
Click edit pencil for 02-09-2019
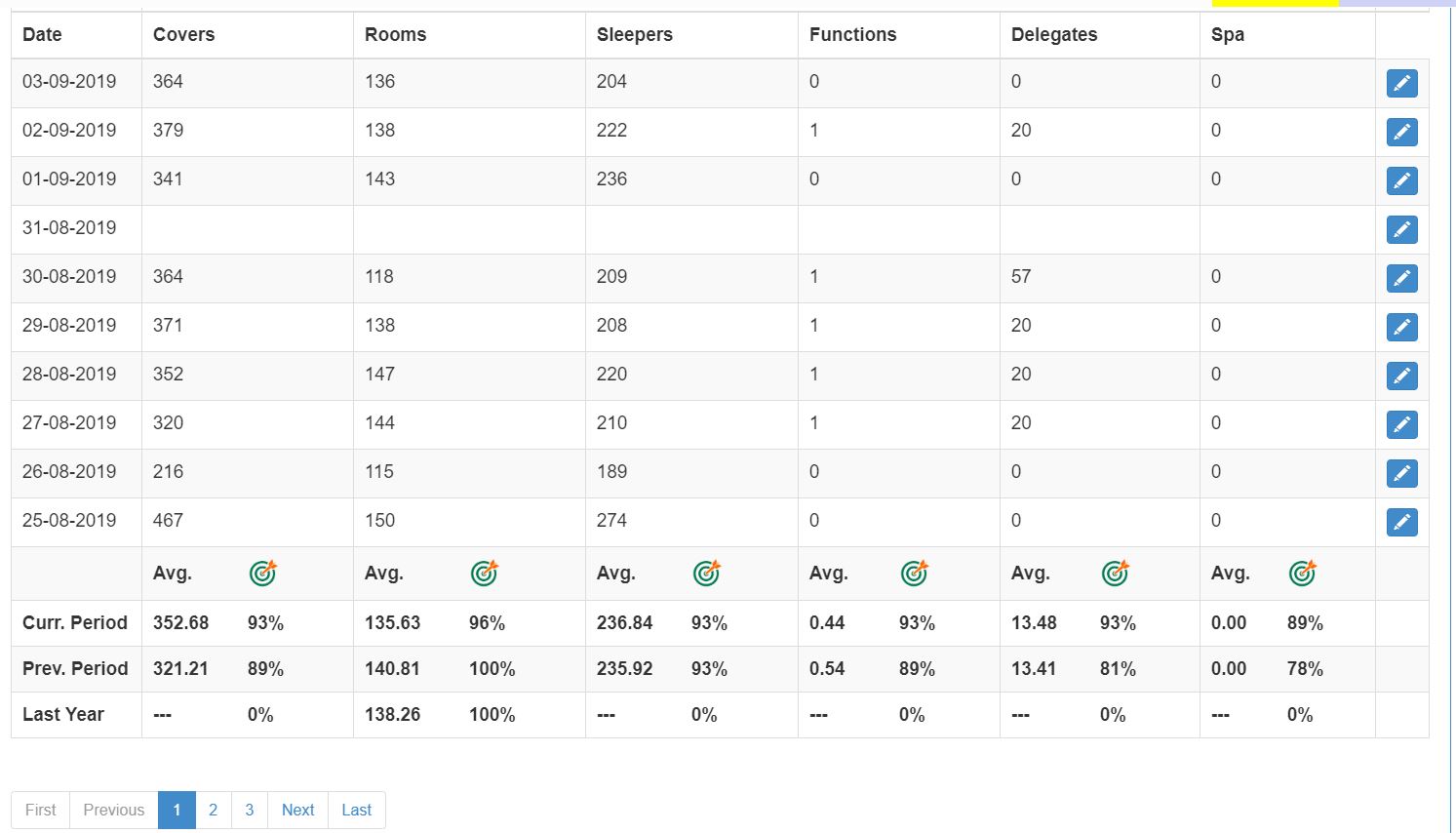tap(1401, 132)
